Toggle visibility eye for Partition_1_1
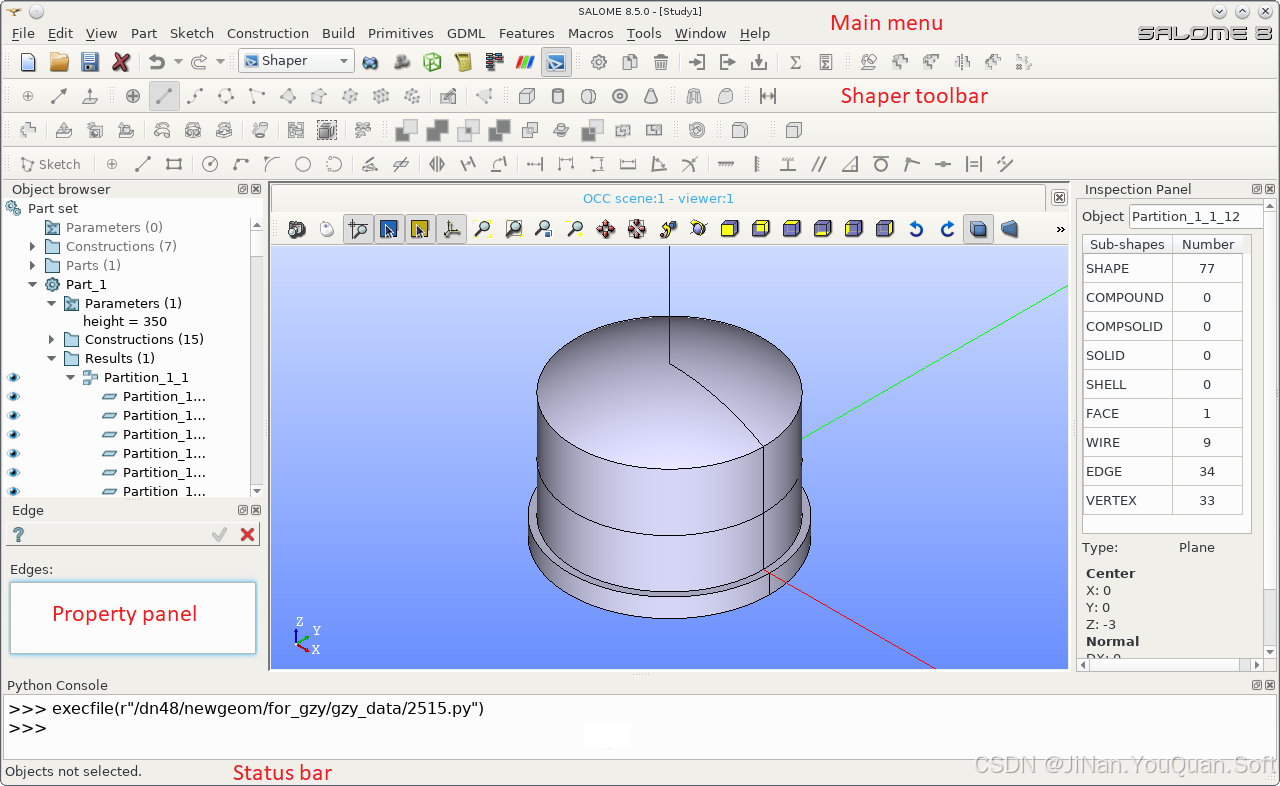The image size is (1280, 786). pyautogui.click(x=13, y=377)
